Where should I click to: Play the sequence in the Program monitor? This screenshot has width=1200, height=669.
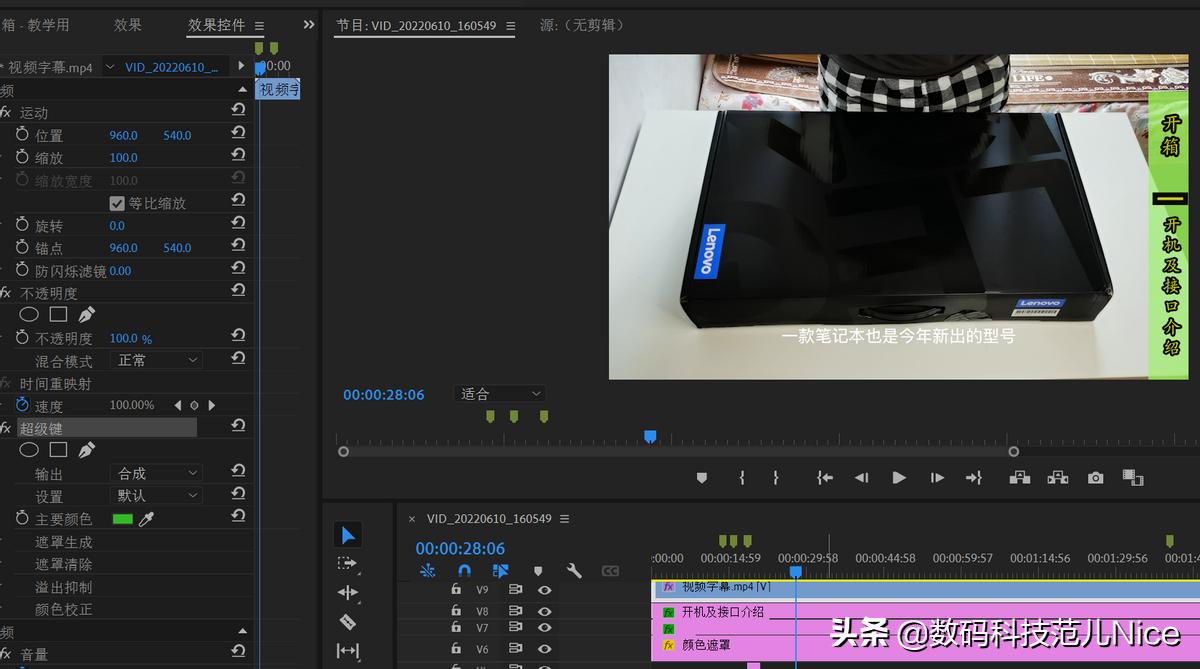tap(898, 477)
